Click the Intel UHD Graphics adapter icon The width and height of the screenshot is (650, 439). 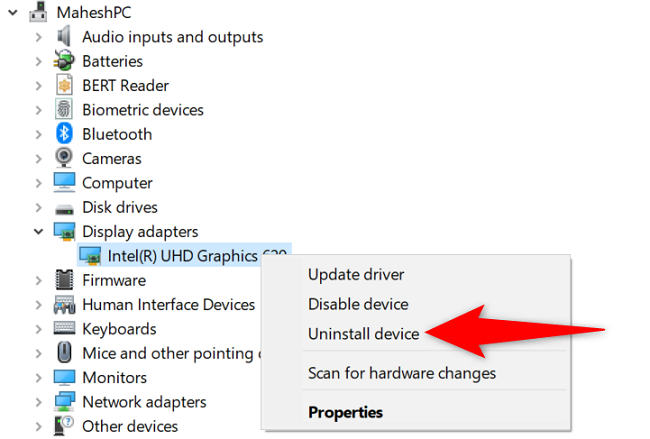point(91,256)
